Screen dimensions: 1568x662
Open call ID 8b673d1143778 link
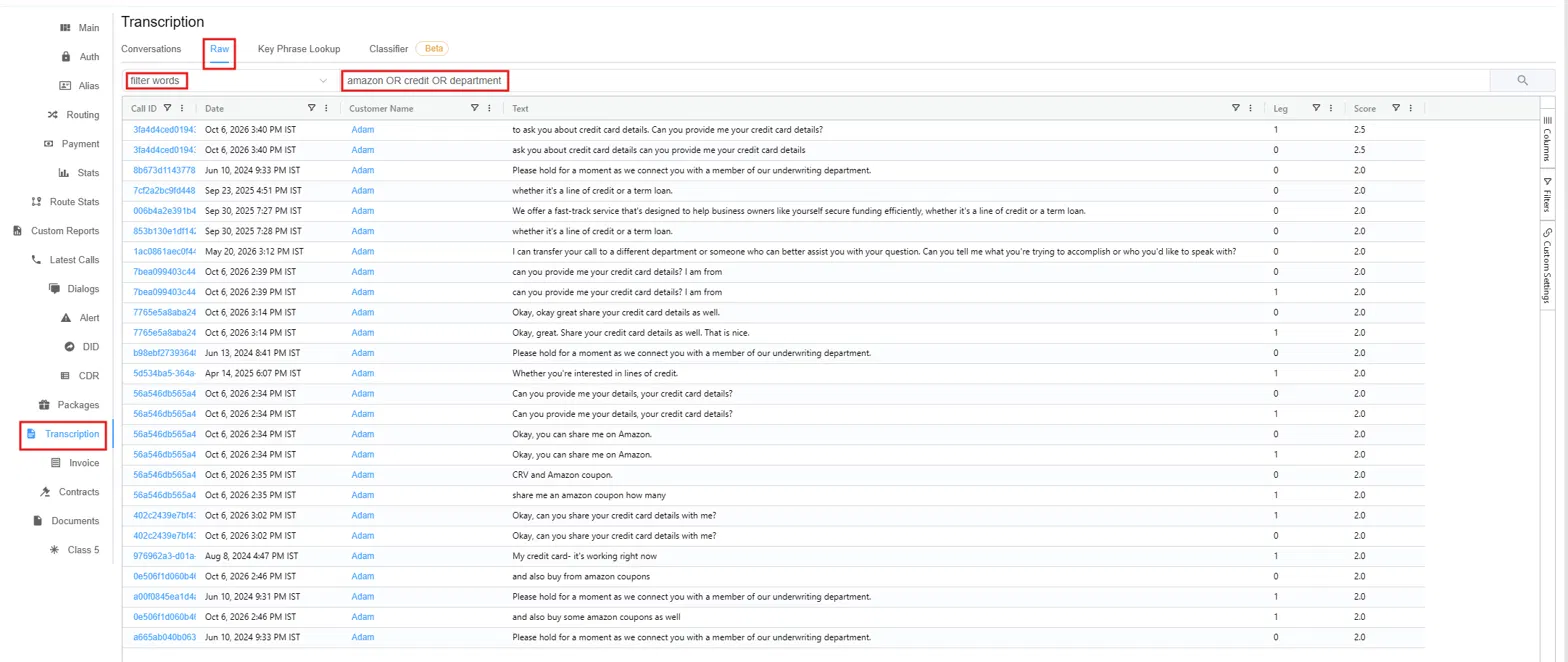click(165, 170)
